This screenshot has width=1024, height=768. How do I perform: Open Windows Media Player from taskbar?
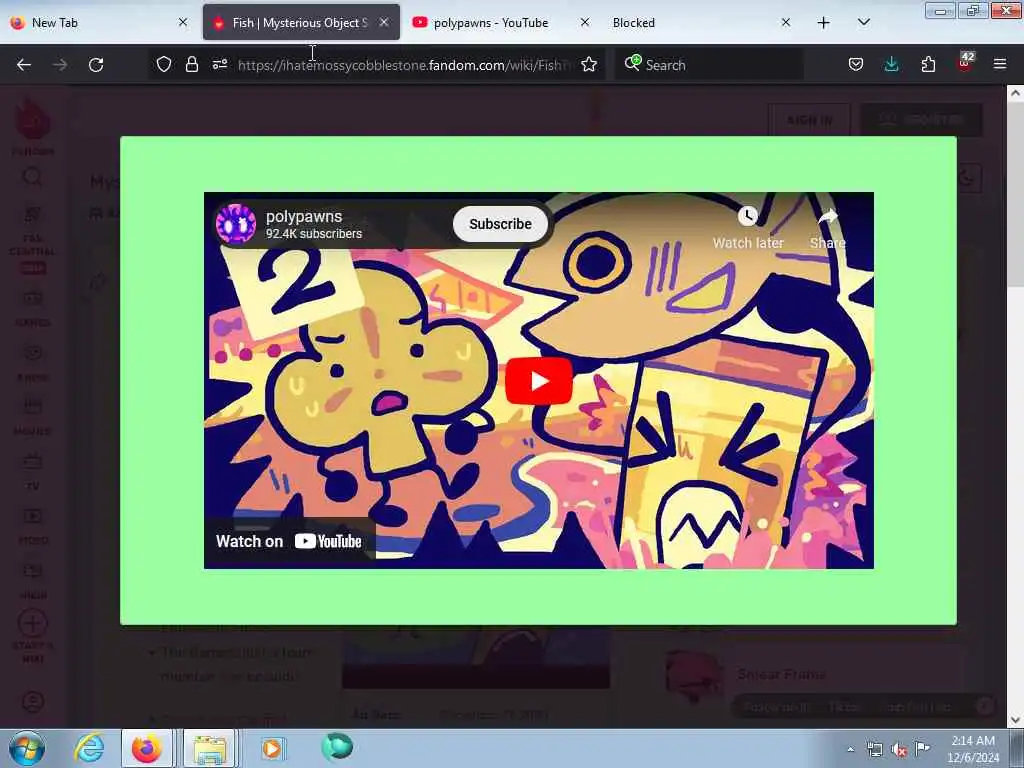coord(272,748)
